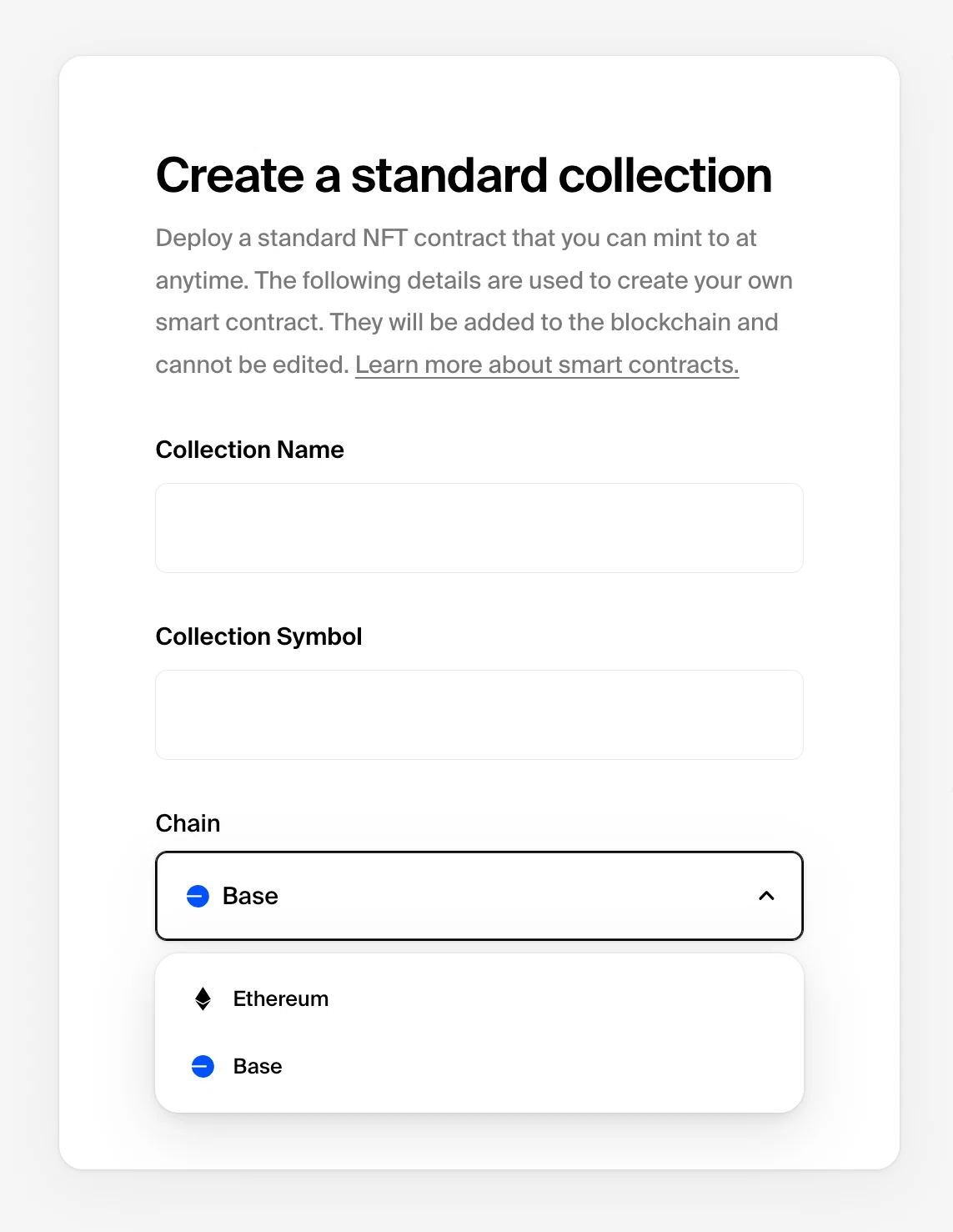Viewport: 953px width, 1232px height.
Task: Click the description paragraph about deploying NFT contract
Action: [474, 301]
